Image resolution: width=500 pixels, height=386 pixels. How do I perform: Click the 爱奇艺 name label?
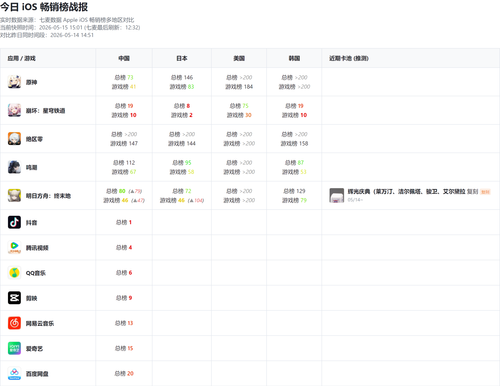tap(34, 349)
